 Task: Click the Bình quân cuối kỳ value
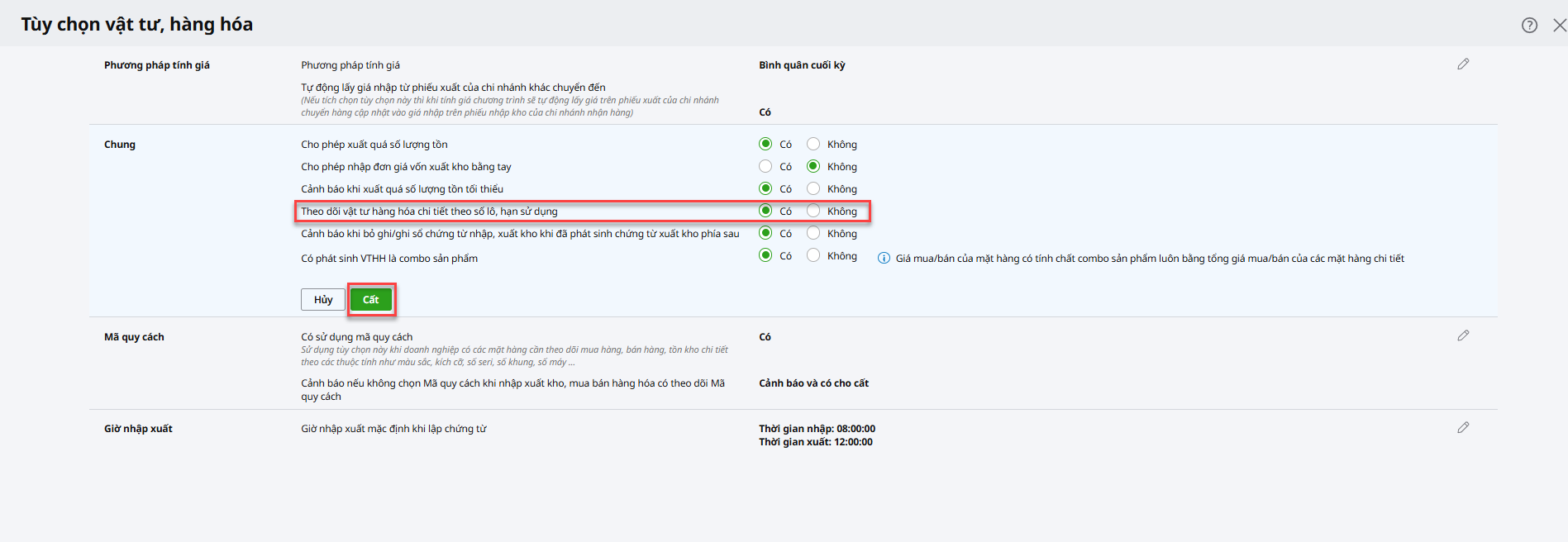click(802, 65)
